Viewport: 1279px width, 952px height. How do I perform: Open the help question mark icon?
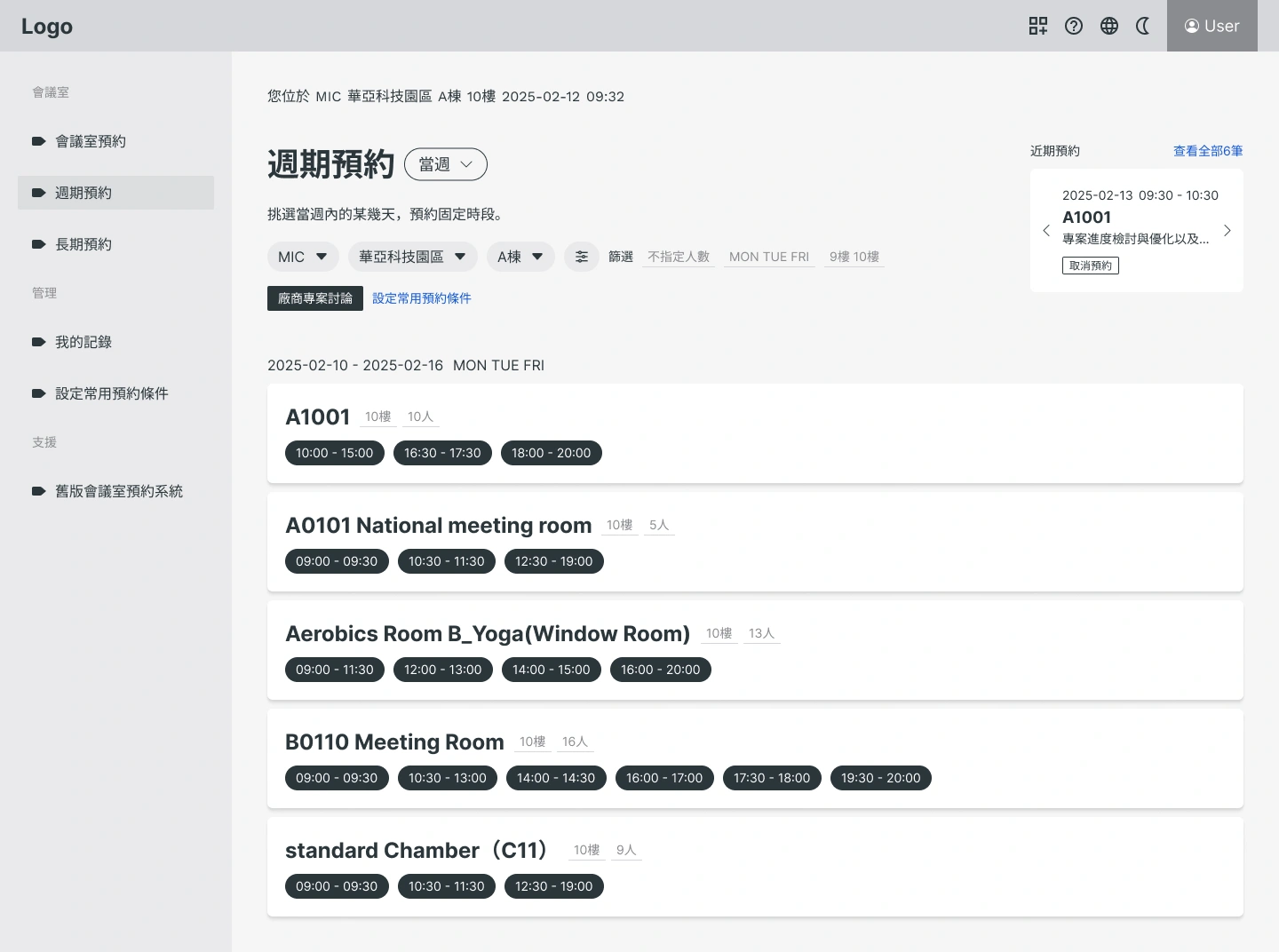click(1074, 26)
